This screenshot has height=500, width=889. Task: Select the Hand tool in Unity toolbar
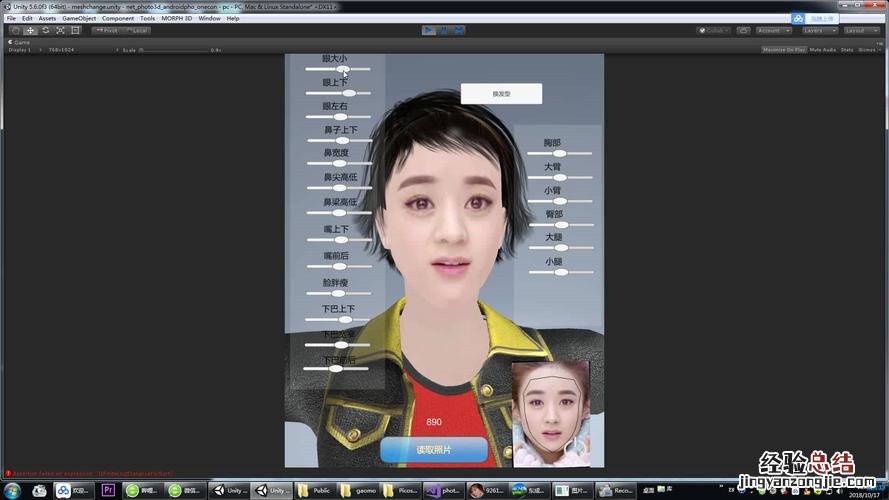tap(15, 30)
